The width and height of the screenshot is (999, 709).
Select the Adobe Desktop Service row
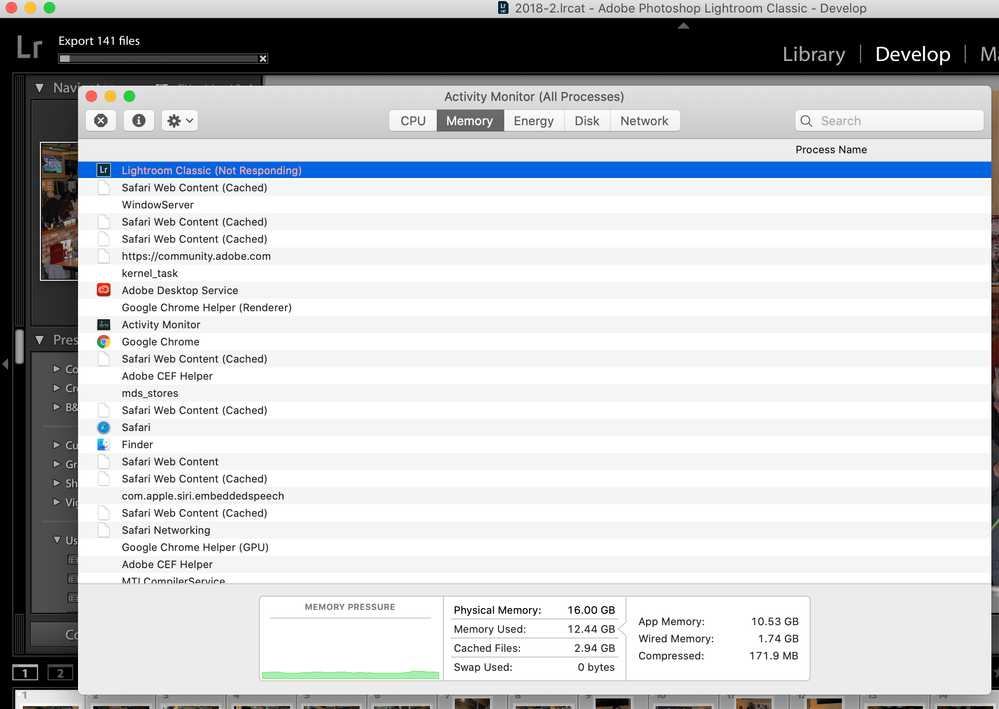[x=535, y=290]
